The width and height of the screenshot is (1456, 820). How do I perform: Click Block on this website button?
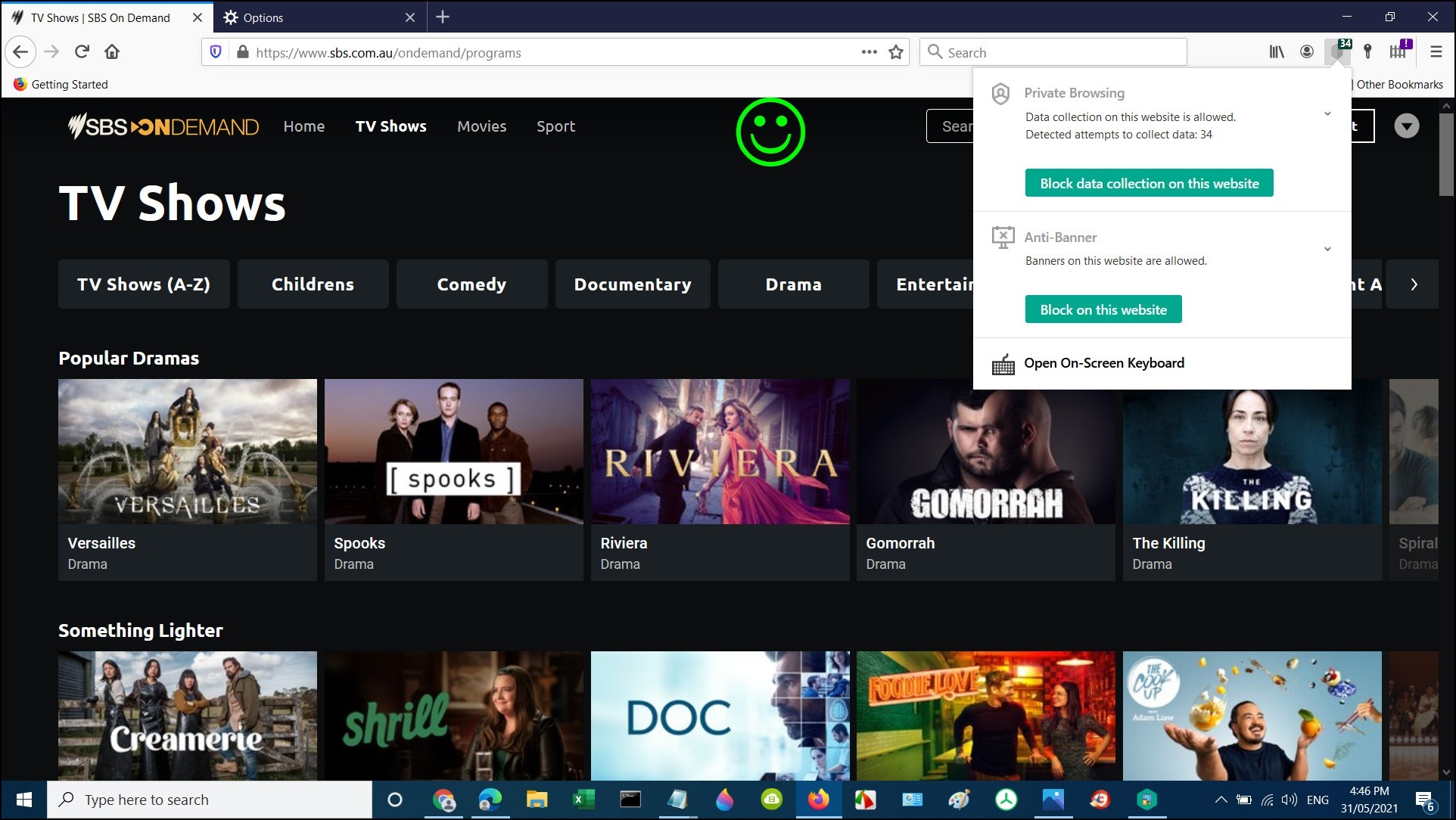pyautogui.click(x=1103, y=309)
